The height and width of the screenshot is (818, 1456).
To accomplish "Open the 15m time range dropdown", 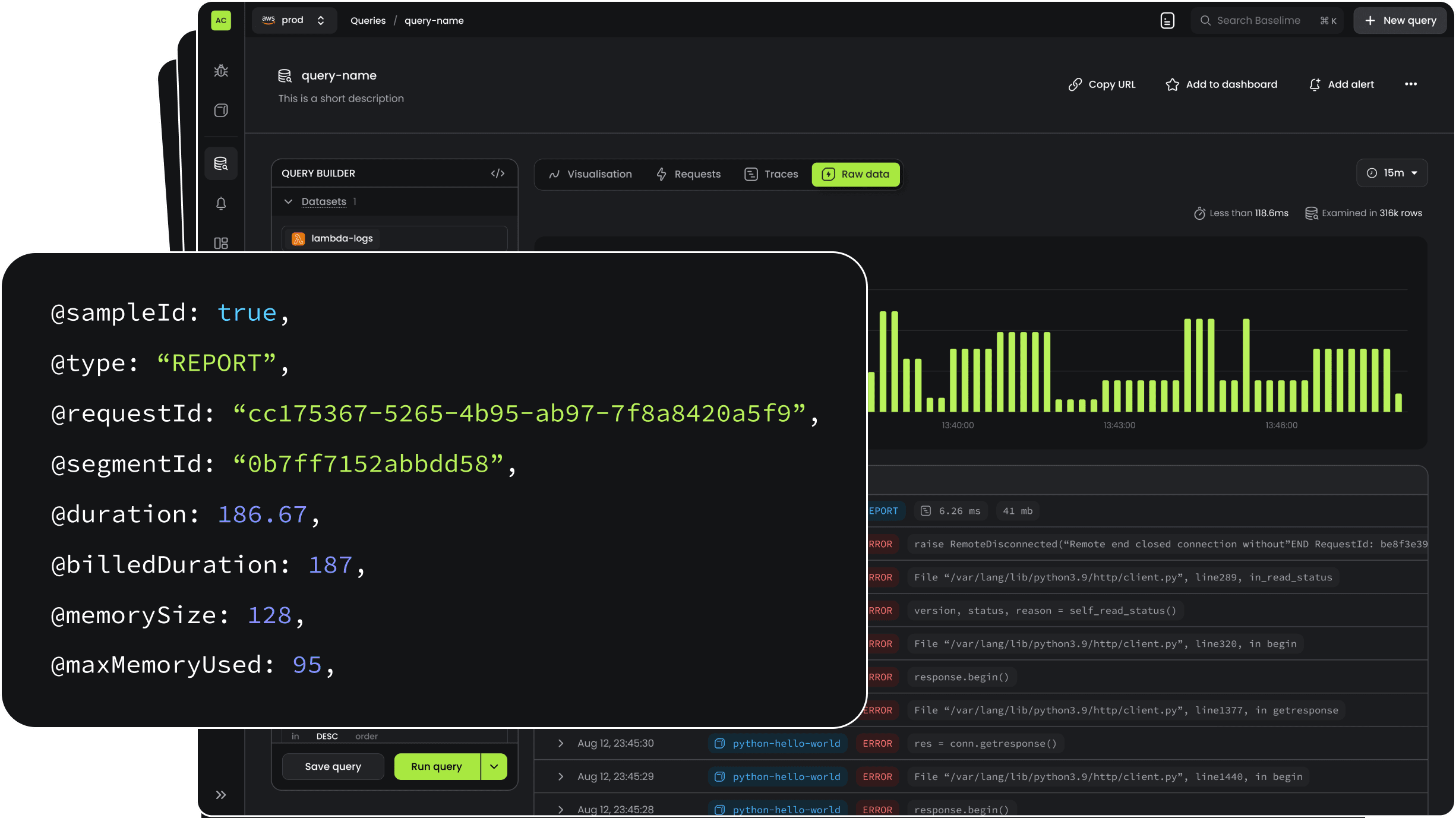I will [x=1391, y=173].
